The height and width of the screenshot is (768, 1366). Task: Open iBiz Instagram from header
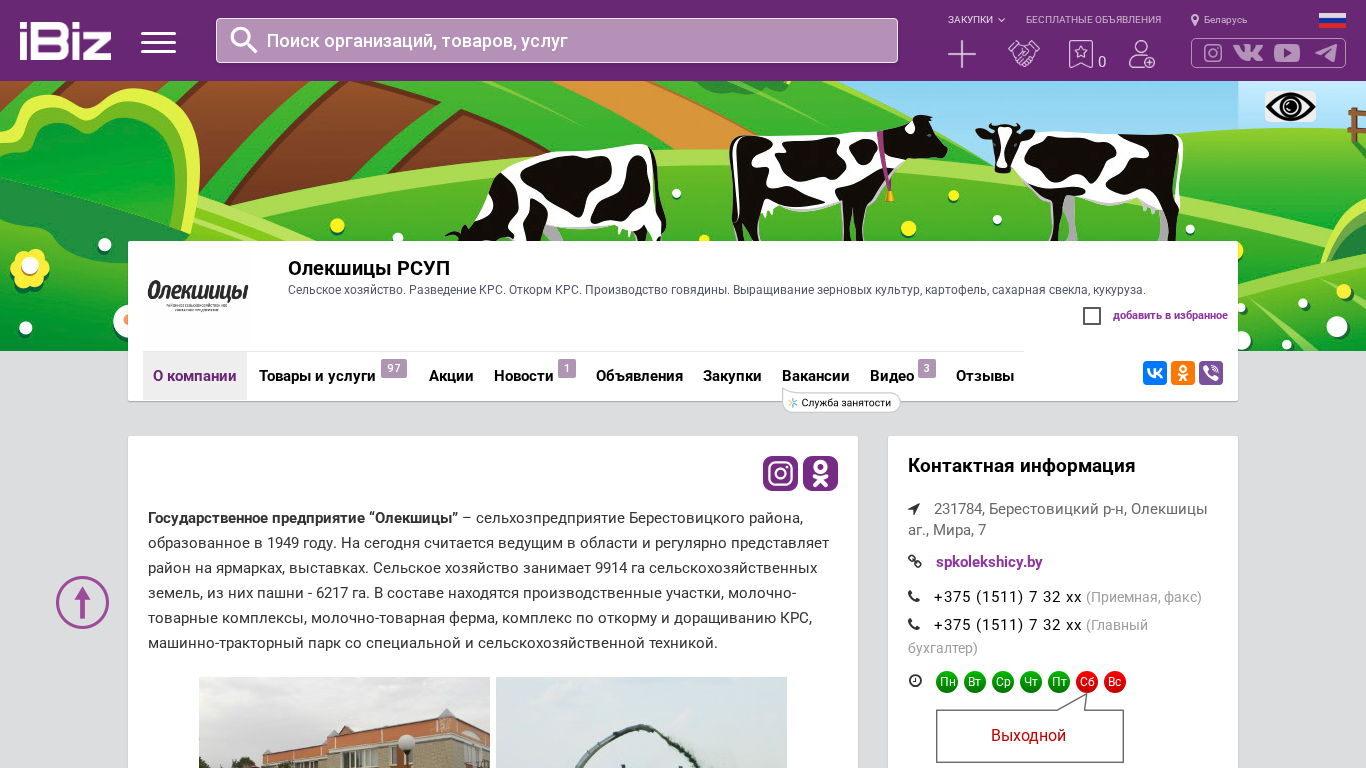point(1213,53)
